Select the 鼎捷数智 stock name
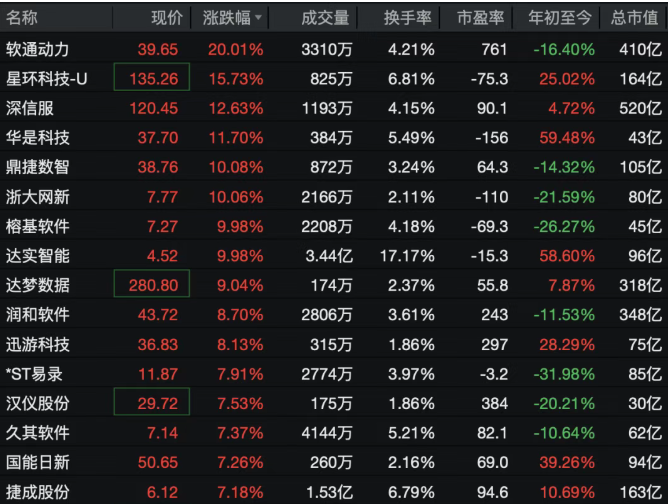Screen dimensions: 668x504 pyautogui.click(x=37, y=167)
